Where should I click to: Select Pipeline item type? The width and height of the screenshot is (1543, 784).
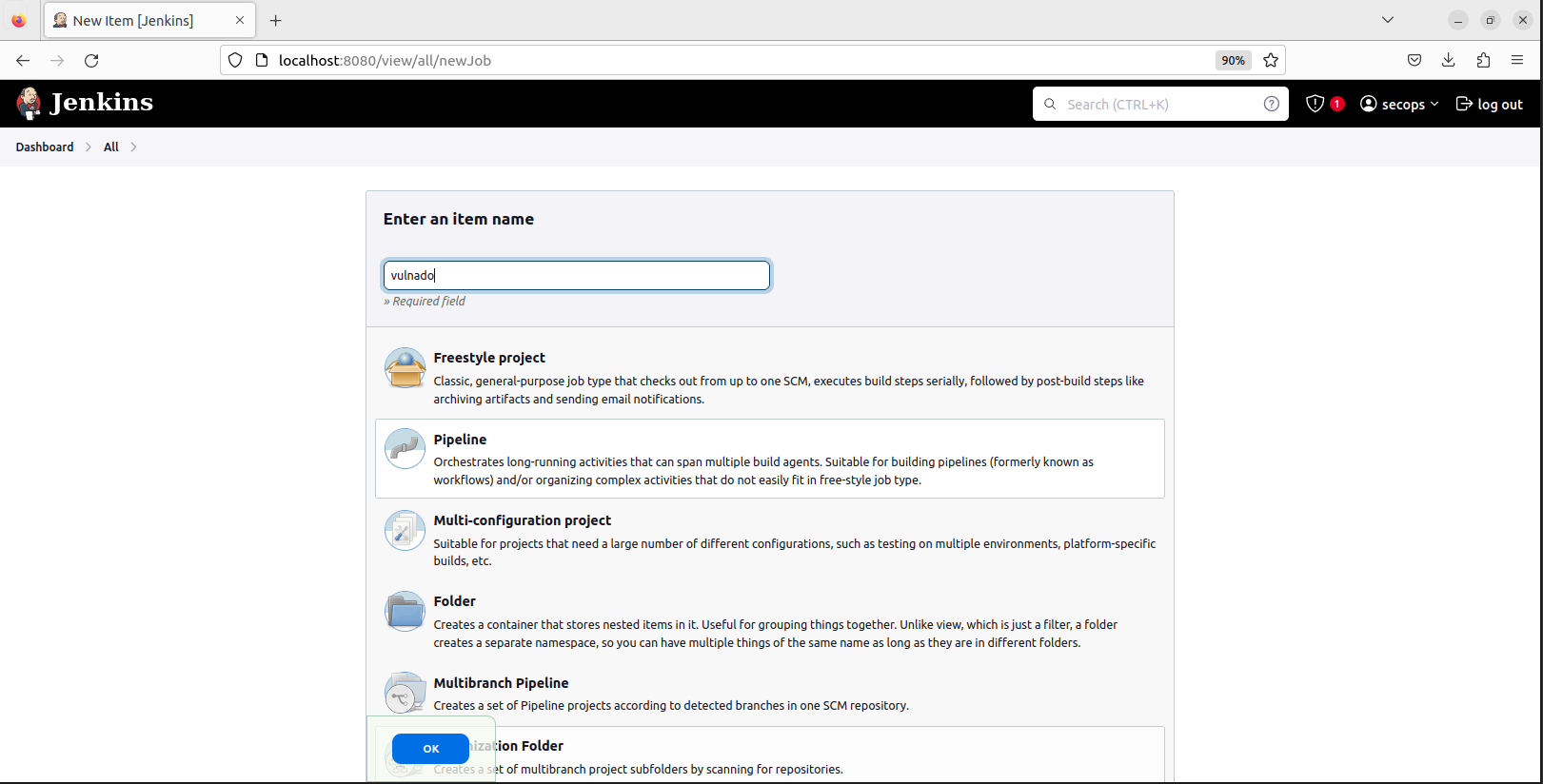770,459
